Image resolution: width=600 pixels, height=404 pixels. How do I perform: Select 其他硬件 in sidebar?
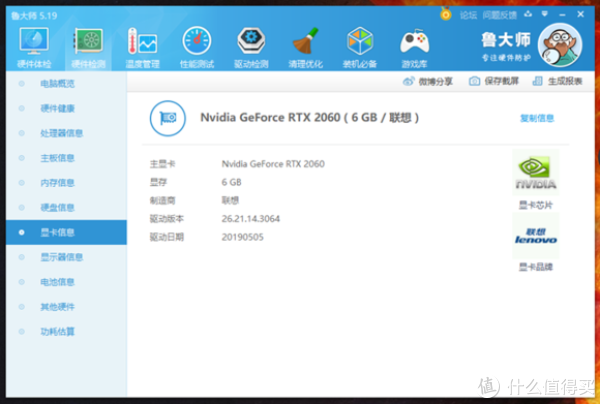(x=66, y=307)
